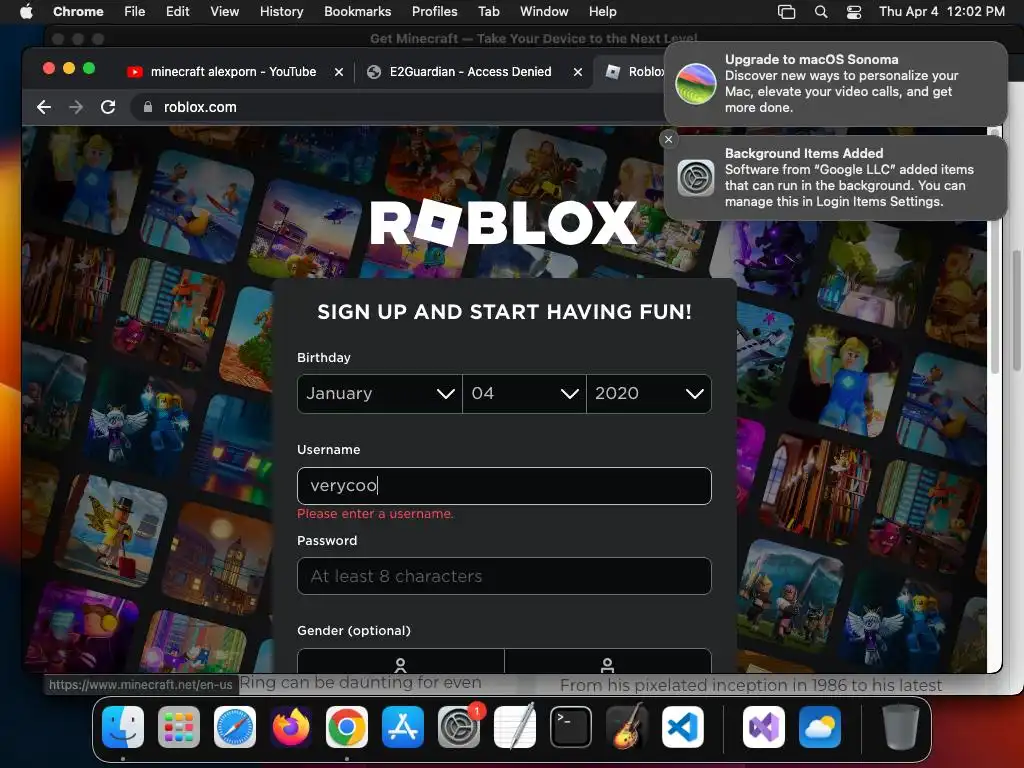Open the View menu
The width and height of the screenshot is (1024, 768).
click(x=225, y=11)
